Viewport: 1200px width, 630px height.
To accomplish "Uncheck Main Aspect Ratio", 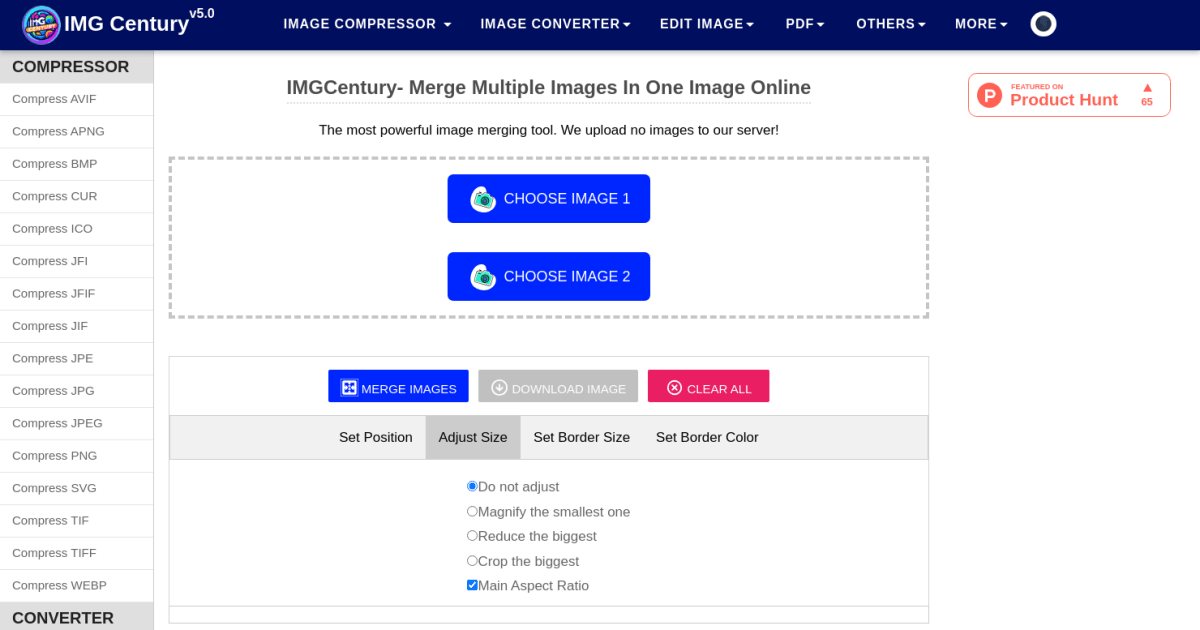I will [471, 585].
